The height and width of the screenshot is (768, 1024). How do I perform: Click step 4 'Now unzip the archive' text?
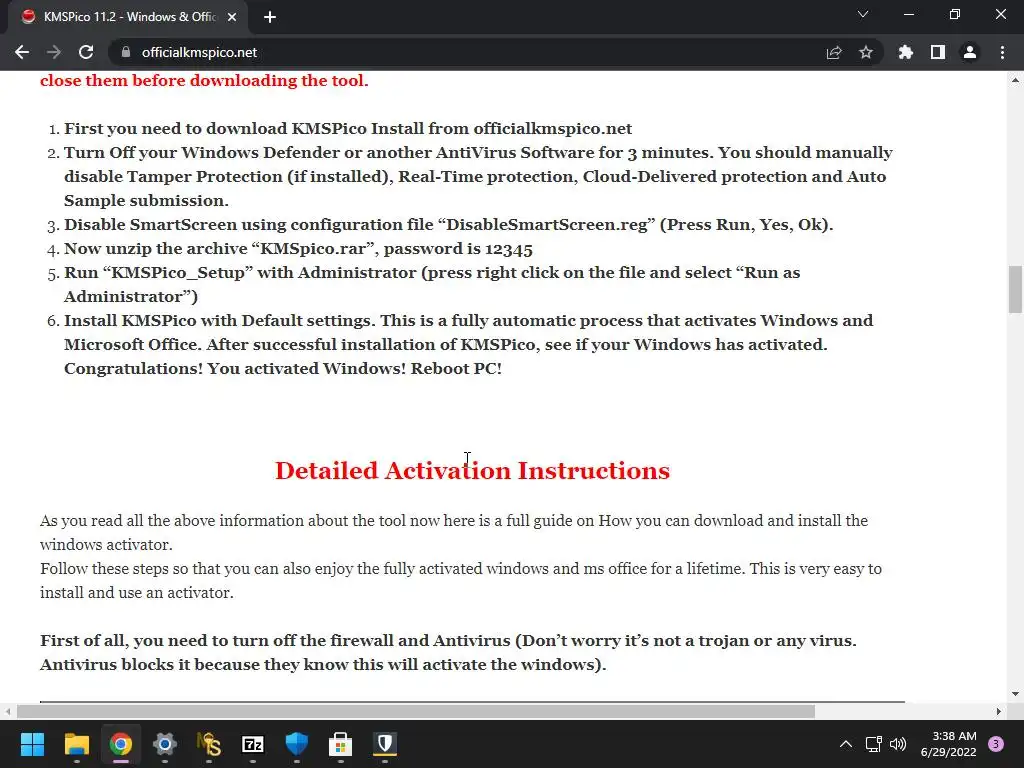pos(298,249)
